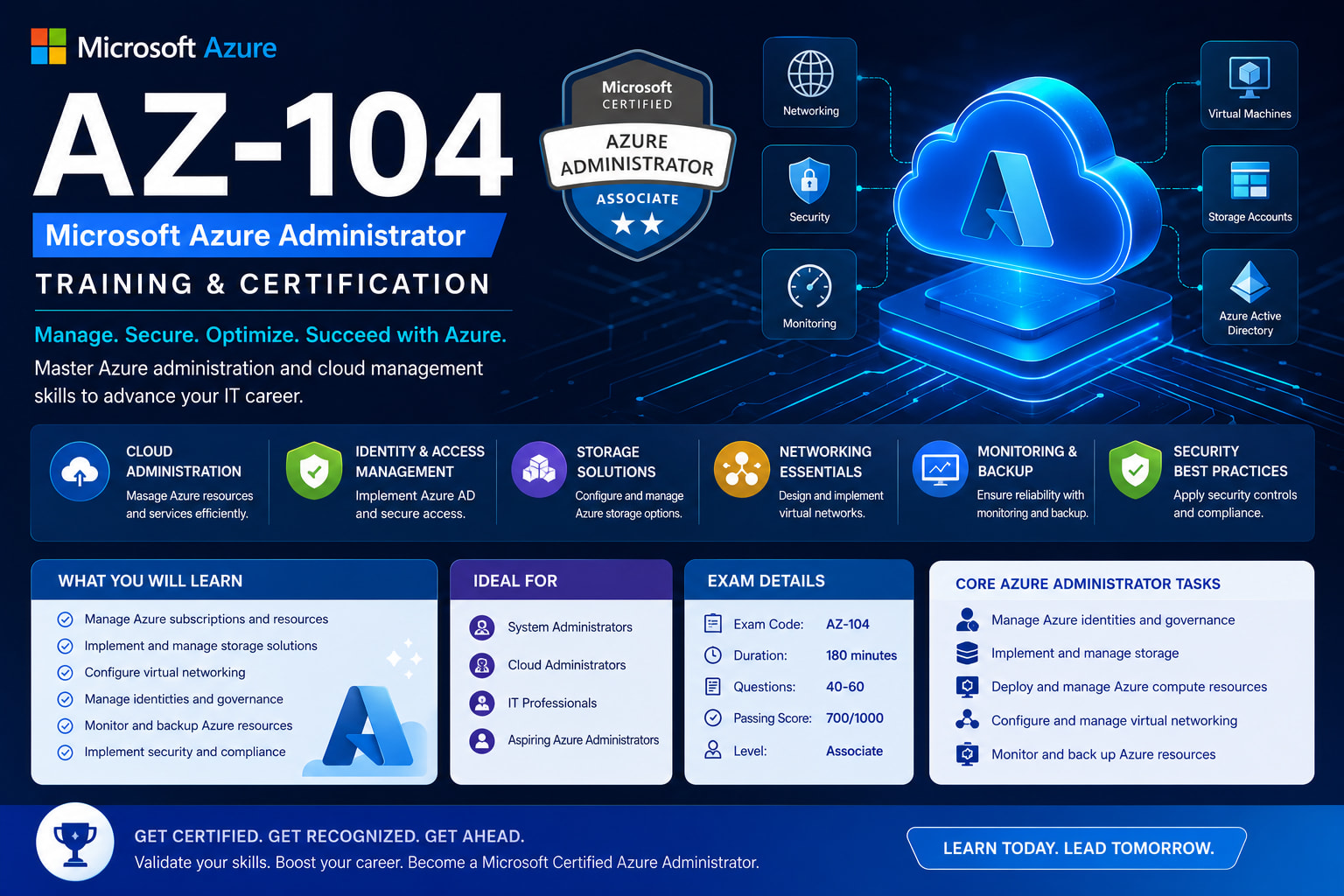Viewport: 1344px width, 896px height.
Task: Select the Identity & Access Management shield icon
Action: (x=314, y=471)
